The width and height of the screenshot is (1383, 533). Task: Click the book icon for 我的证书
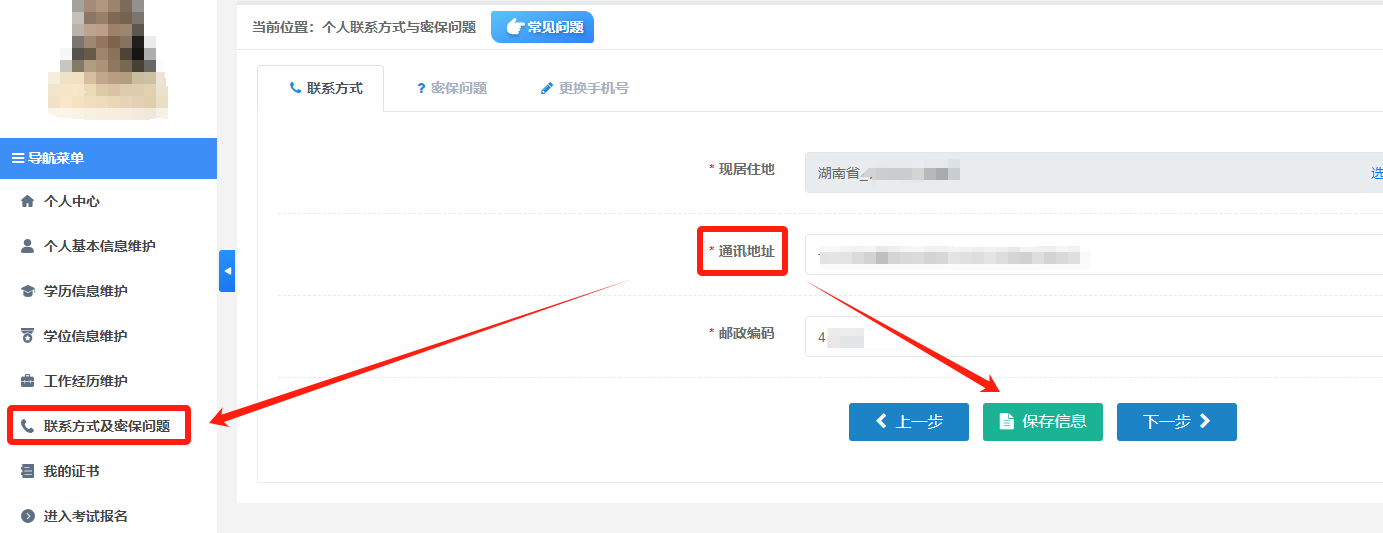tap(27, 471)
